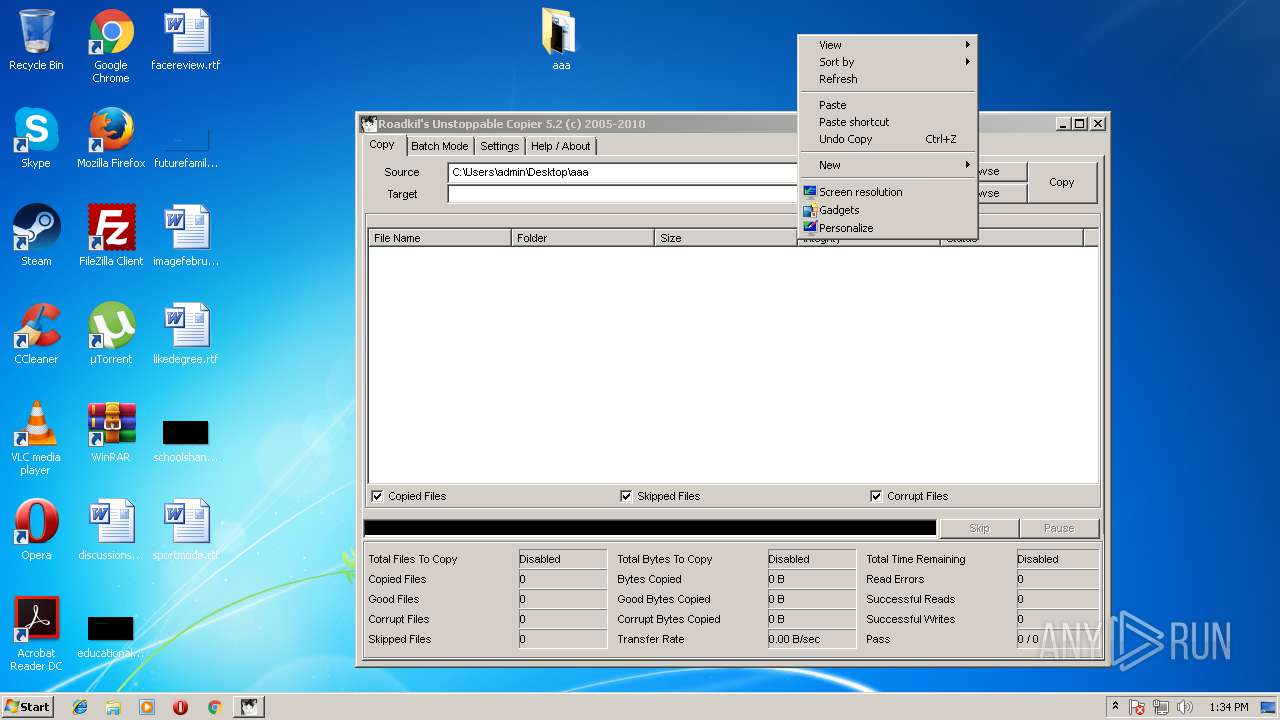The image size is (1280, 720).
Task: Open the Help / About tab
Action: coord(560,146)
